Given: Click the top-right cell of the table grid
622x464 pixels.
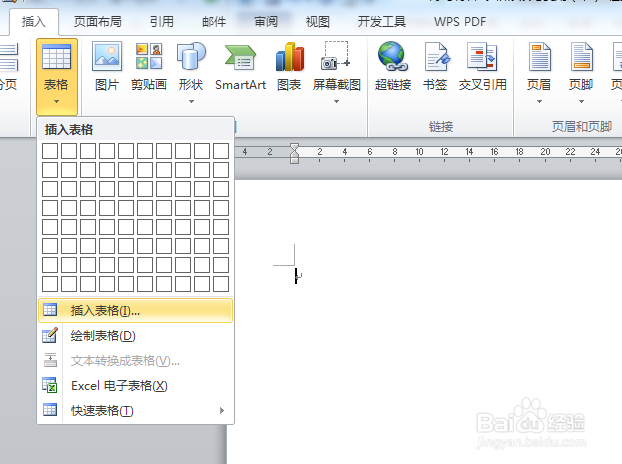Looking at the screenshot, I should coord(221,151).
